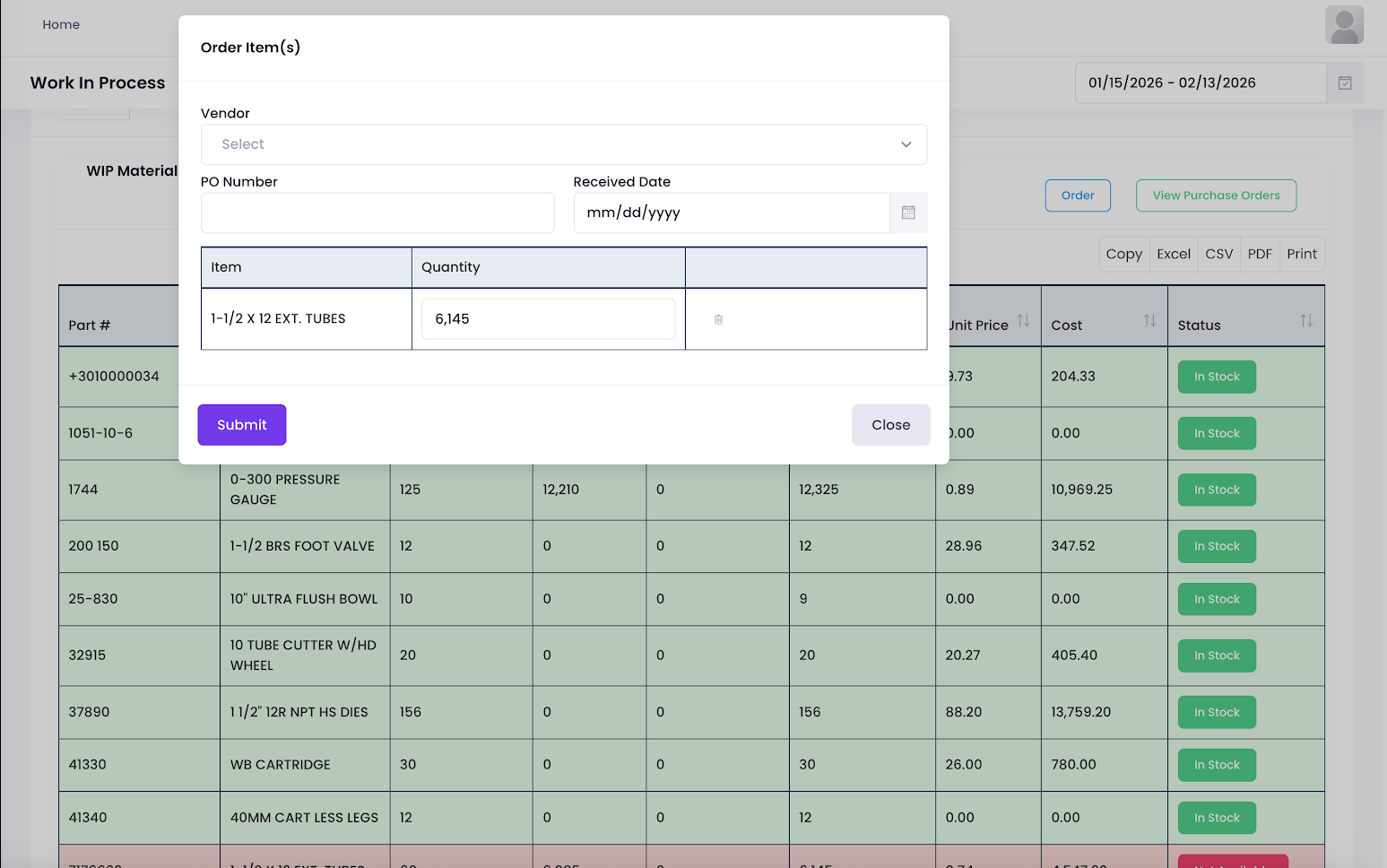The height and width of the screenshot is (868, 1387).
Task: Delete the 1-1/2 X 12 EXT. TUBES item row
Action: coord(717,318)
